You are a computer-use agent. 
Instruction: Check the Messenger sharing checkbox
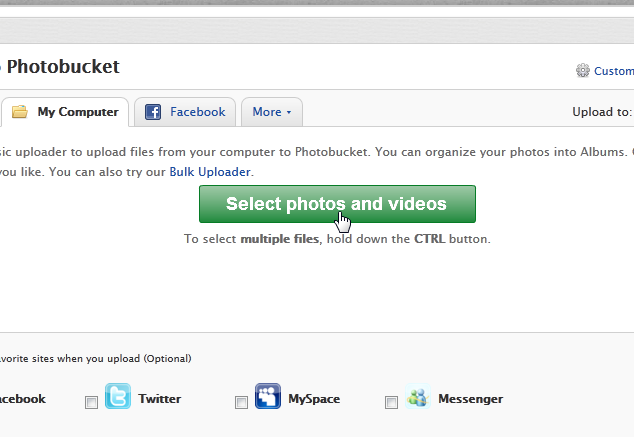click(x=391, y=402)
